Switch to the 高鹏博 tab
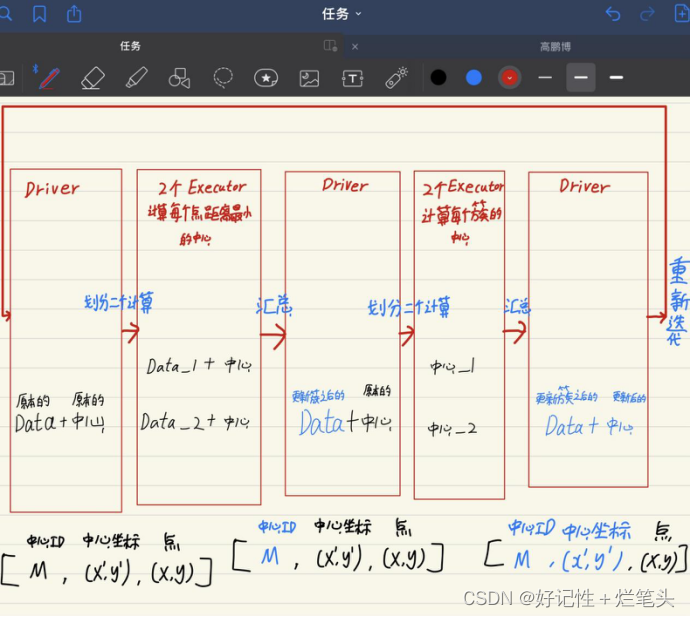The width and height of the screenshot is (690, 617). click(x=555, y=47)
